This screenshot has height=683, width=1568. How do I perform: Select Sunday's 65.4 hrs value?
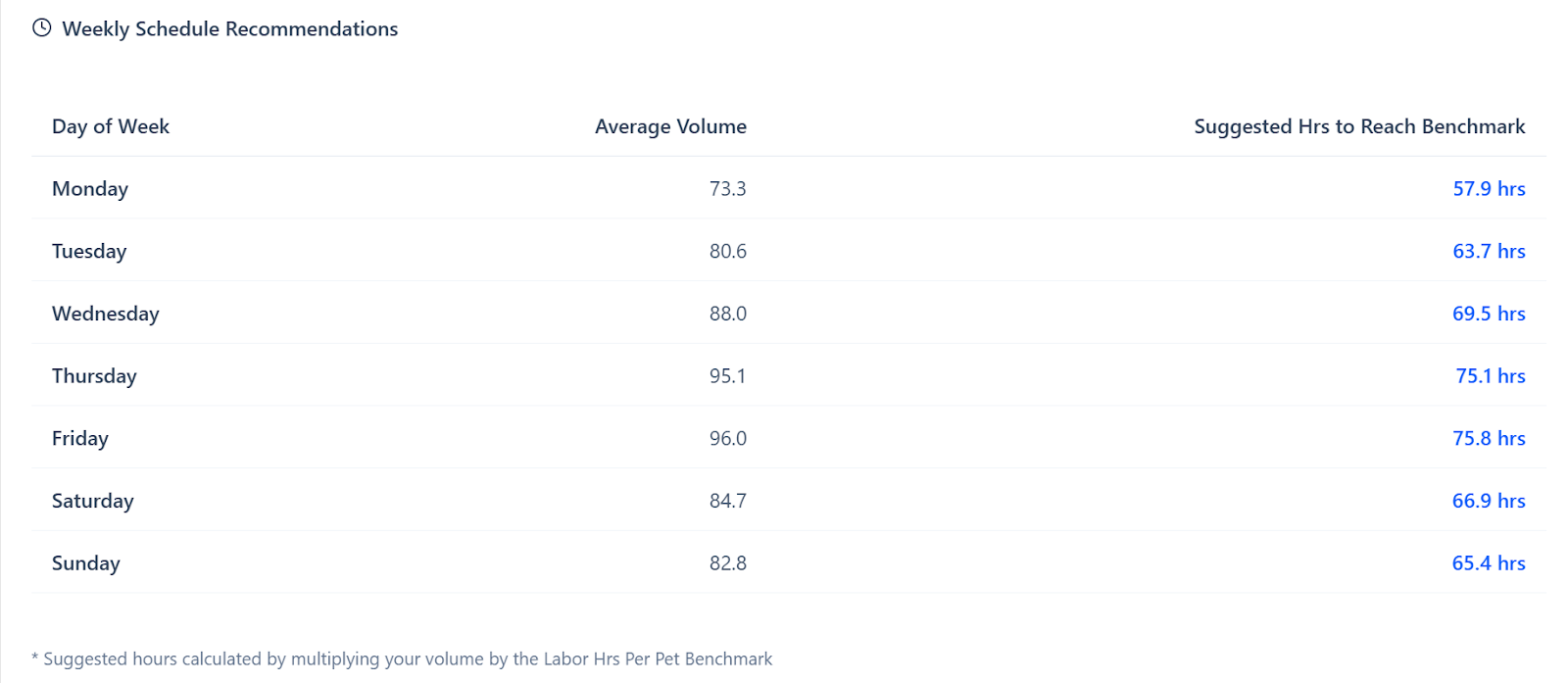[1489, 563]
